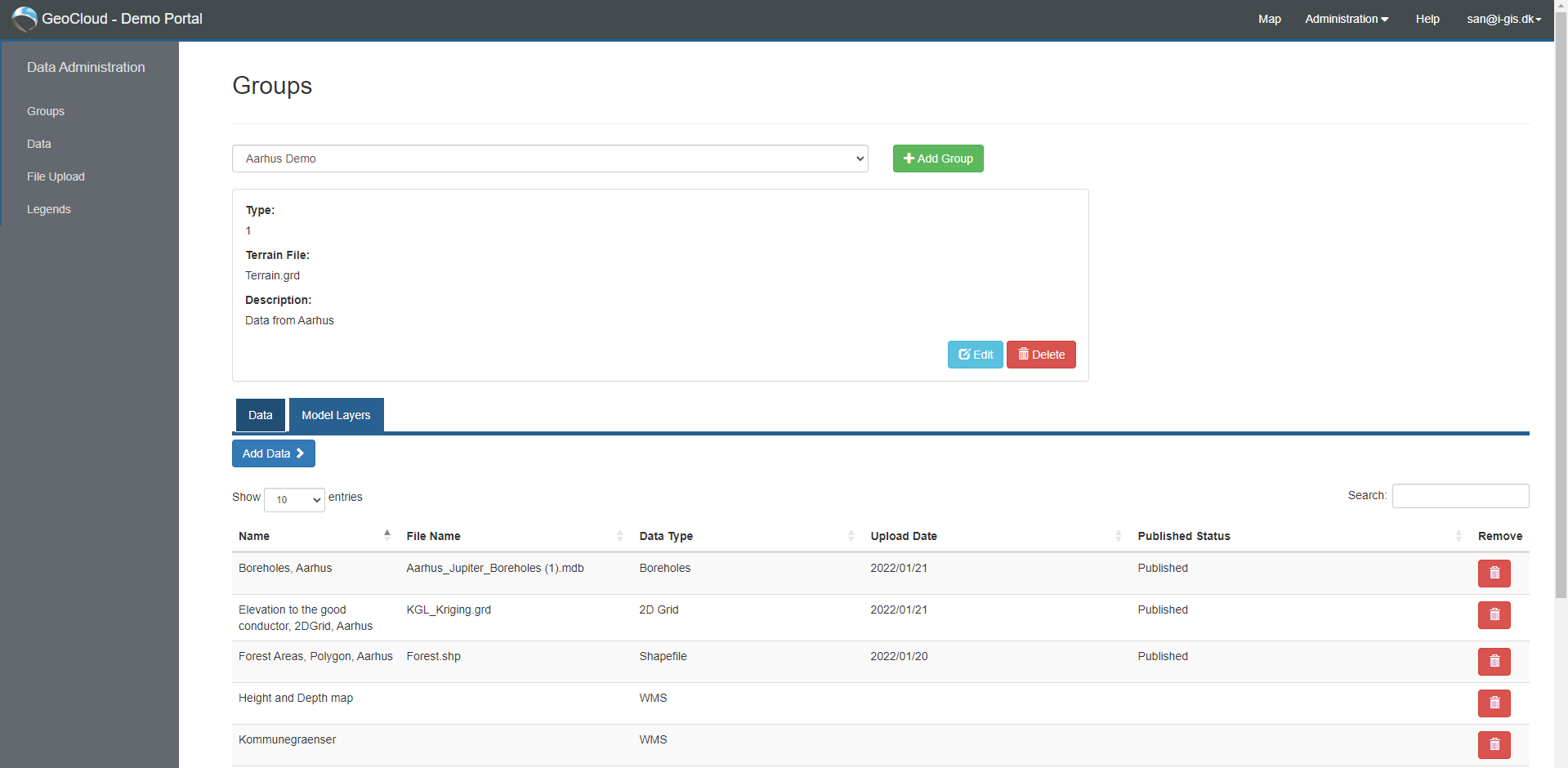Screen dimensions: 1568x768
Task: Click trash icon for Kommunegraenser row
Action: tap(1494, 745)
